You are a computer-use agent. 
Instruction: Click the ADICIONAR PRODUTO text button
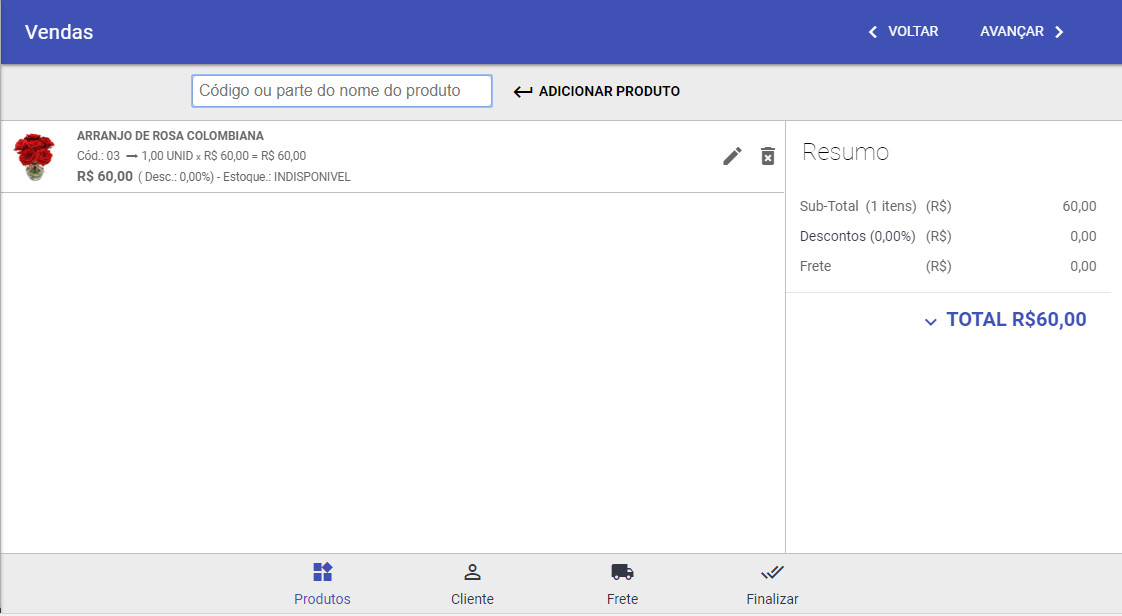coord(609,92)
